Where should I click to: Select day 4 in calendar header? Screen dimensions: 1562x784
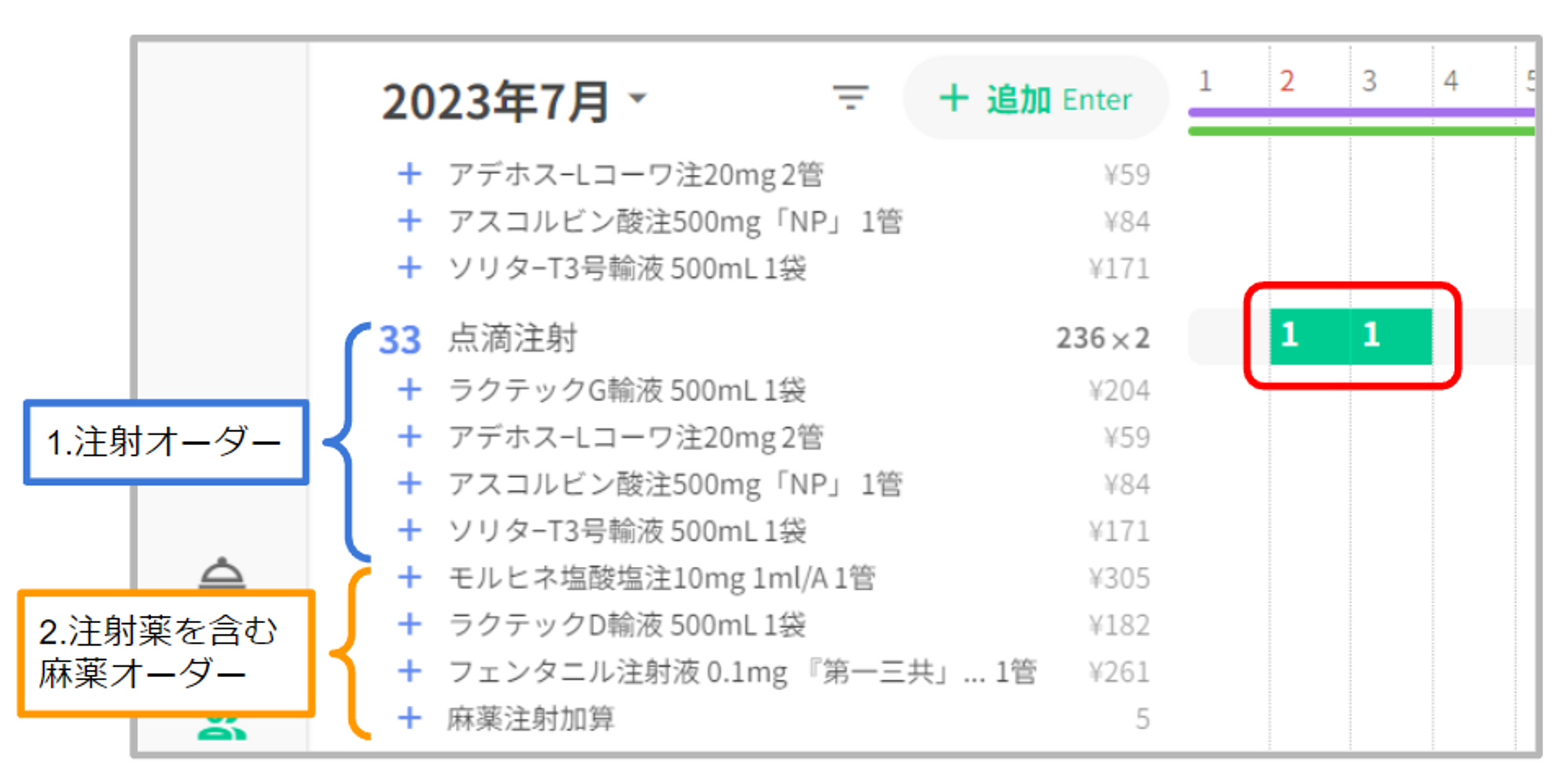coord(1450,80)
